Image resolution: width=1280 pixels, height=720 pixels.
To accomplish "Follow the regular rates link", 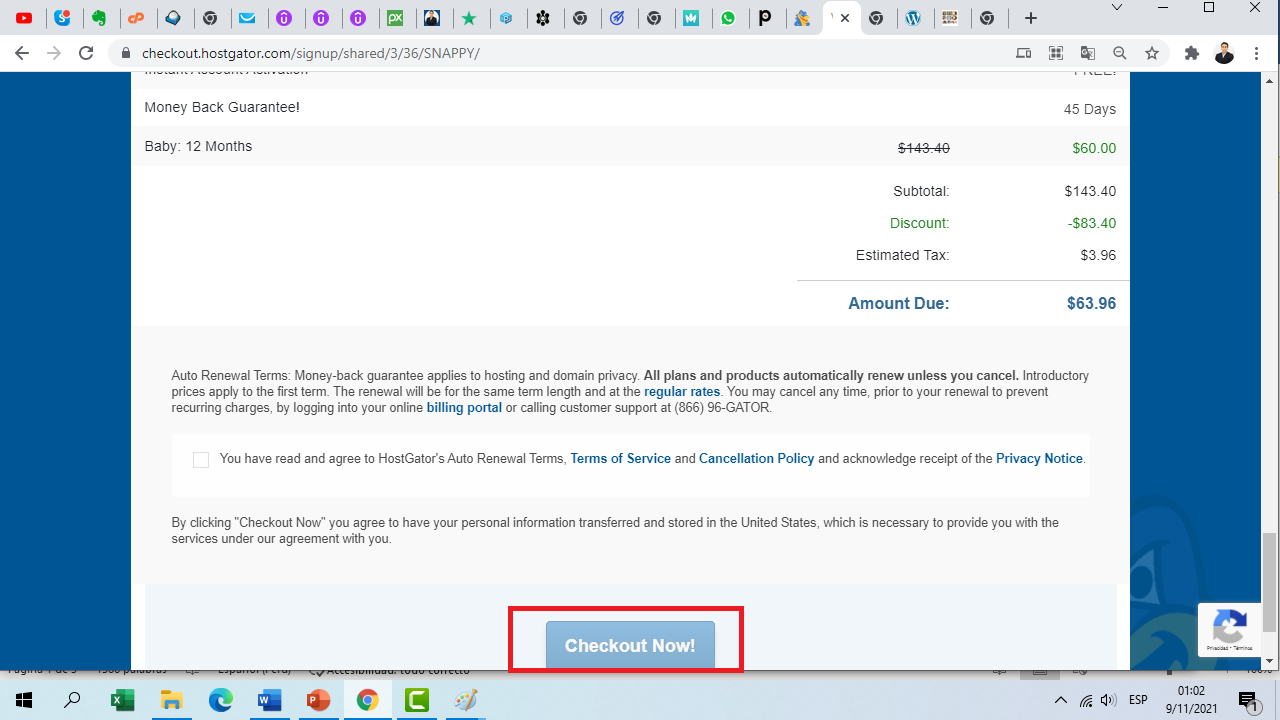I will click(x=682, y=392).
